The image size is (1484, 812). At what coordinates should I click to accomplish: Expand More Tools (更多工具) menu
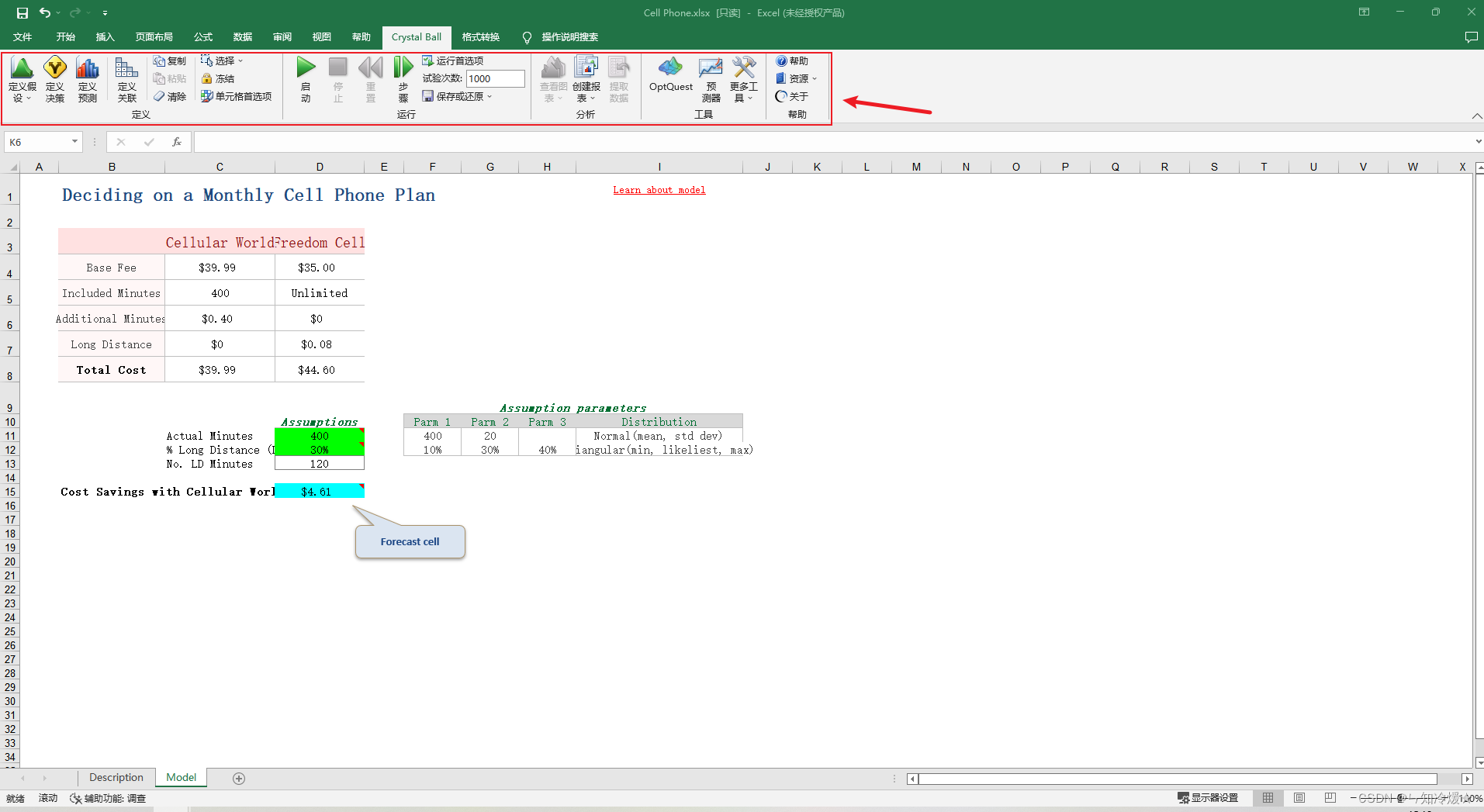tap(743, 79)
